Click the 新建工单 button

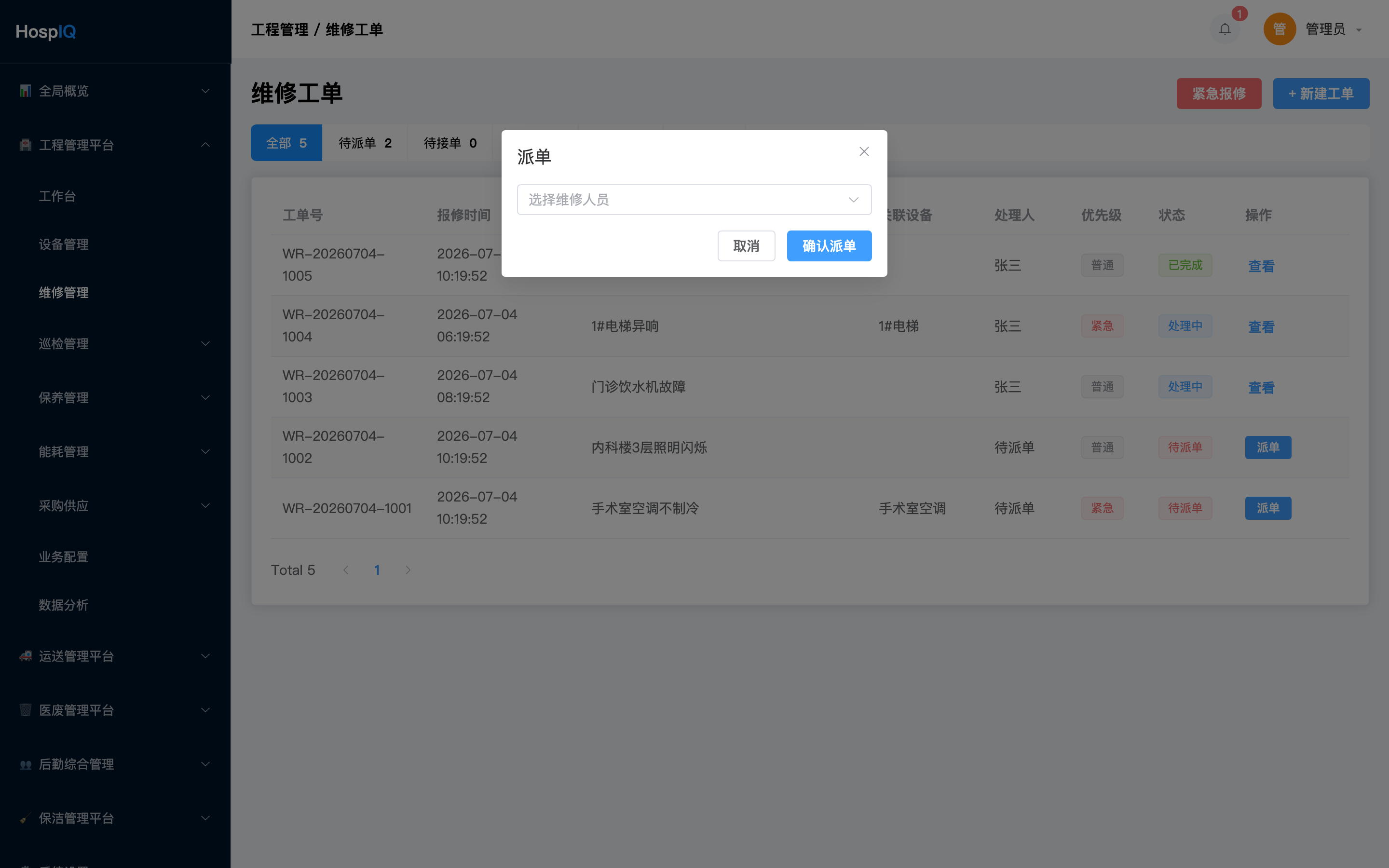click(x=1321, y=94)
